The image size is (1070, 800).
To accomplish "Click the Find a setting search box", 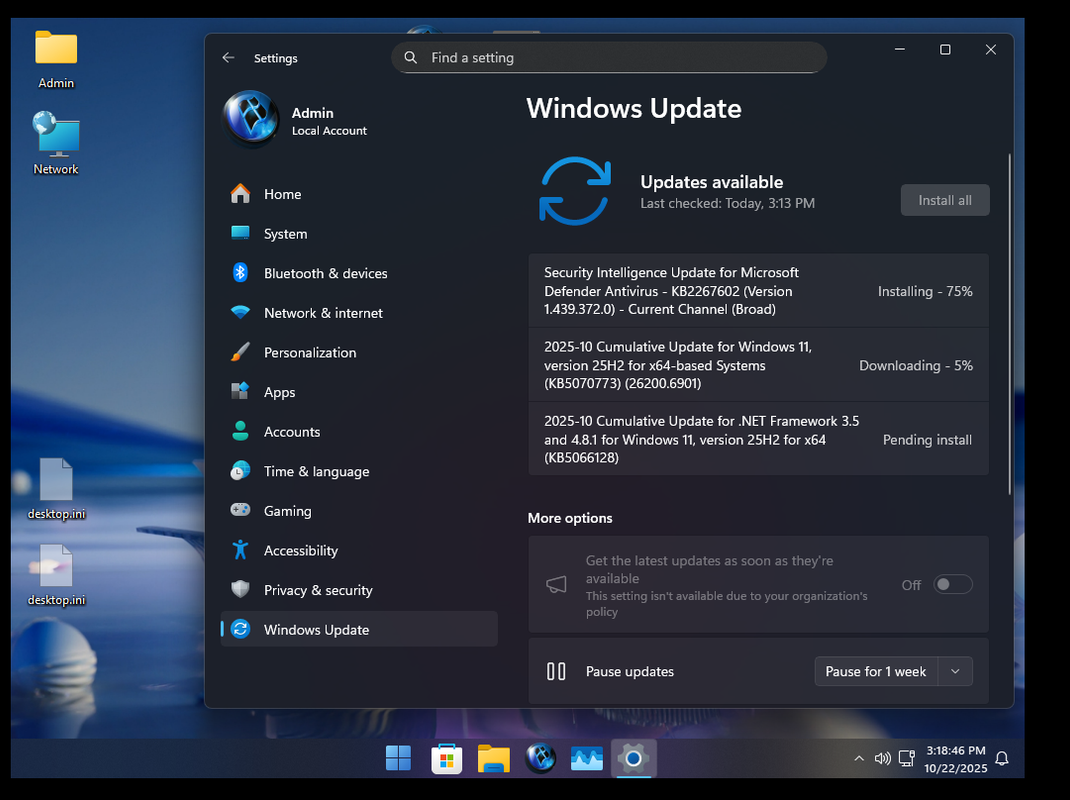I will [x=609, y=57].
